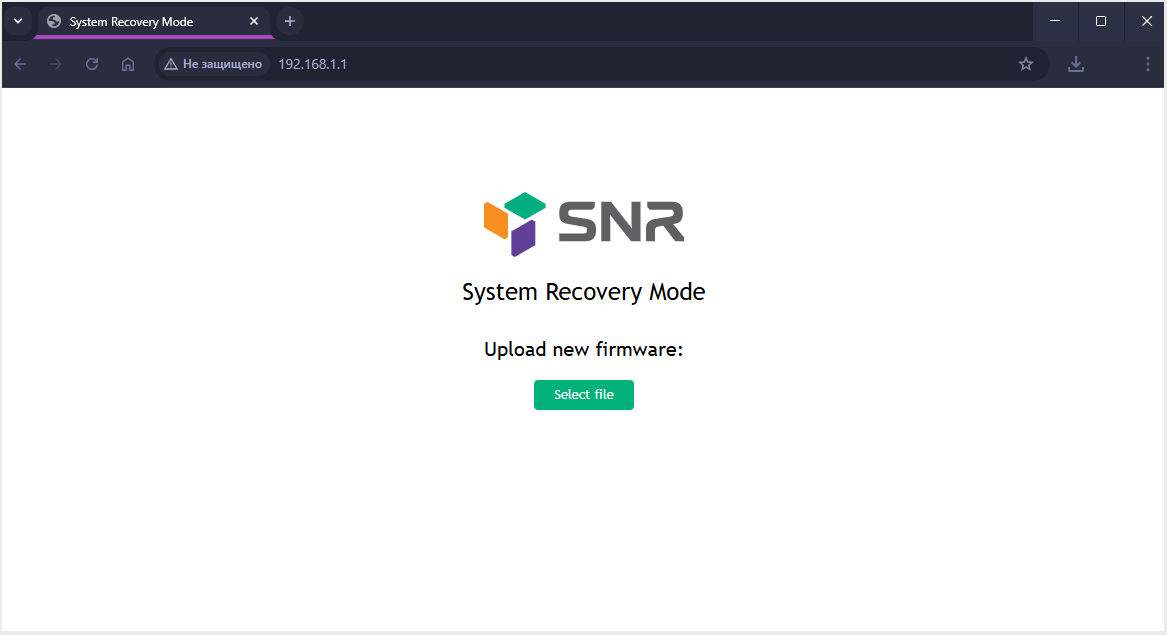Show site info via 'Не защищено' badge

pyautogui.click(x=213, y=64)
